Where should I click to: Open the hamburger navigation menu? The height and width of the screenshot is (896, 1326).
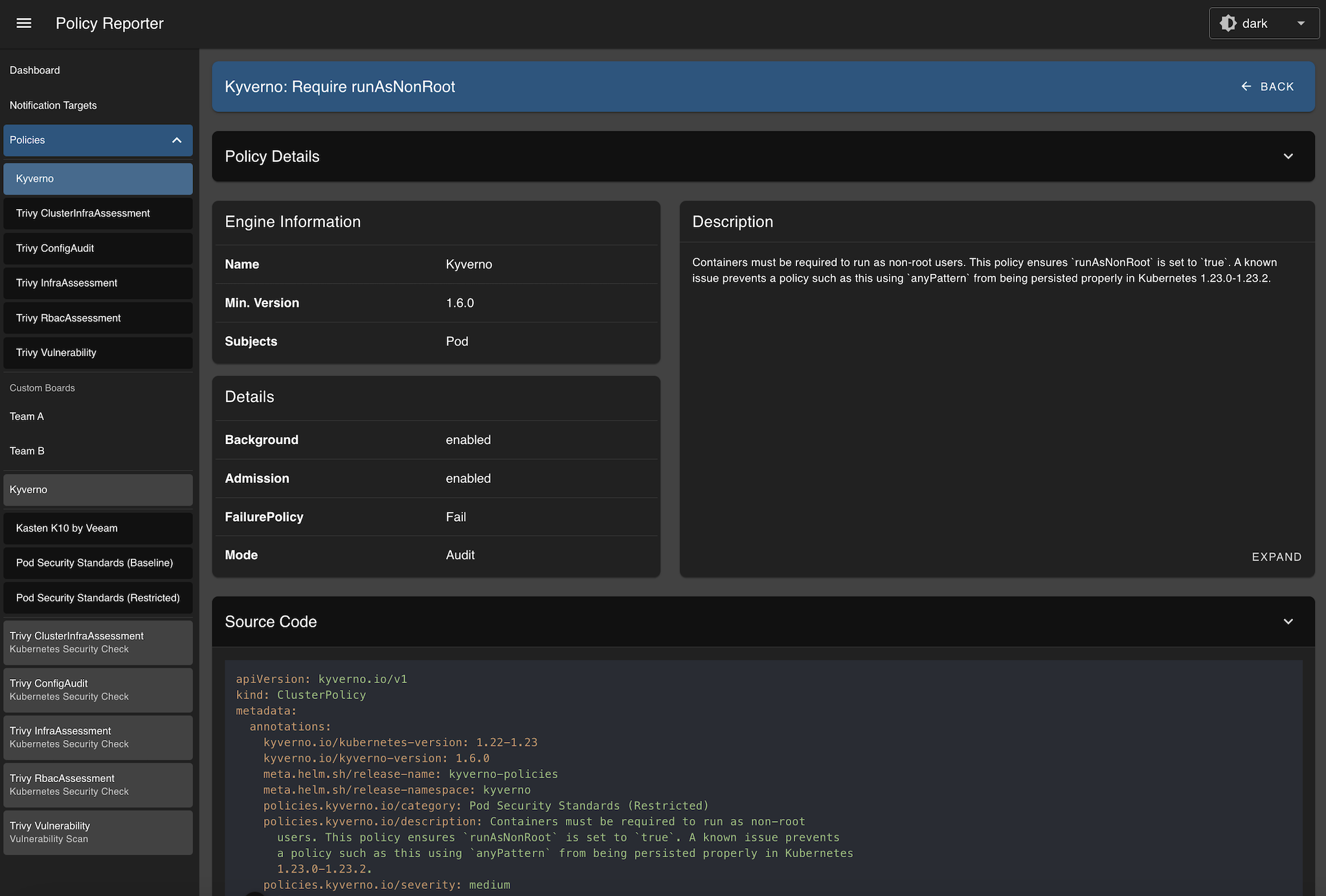pyautogui.click(x=24, y=23)
